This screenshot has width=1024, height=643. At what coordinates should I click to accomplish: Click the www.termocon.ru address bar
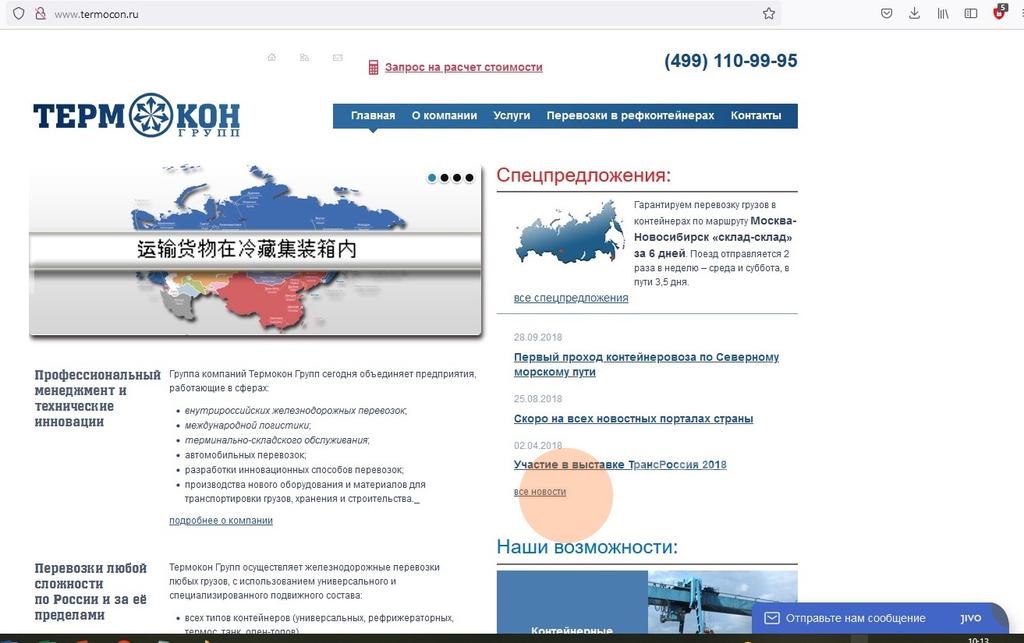[x=392, y=14]
